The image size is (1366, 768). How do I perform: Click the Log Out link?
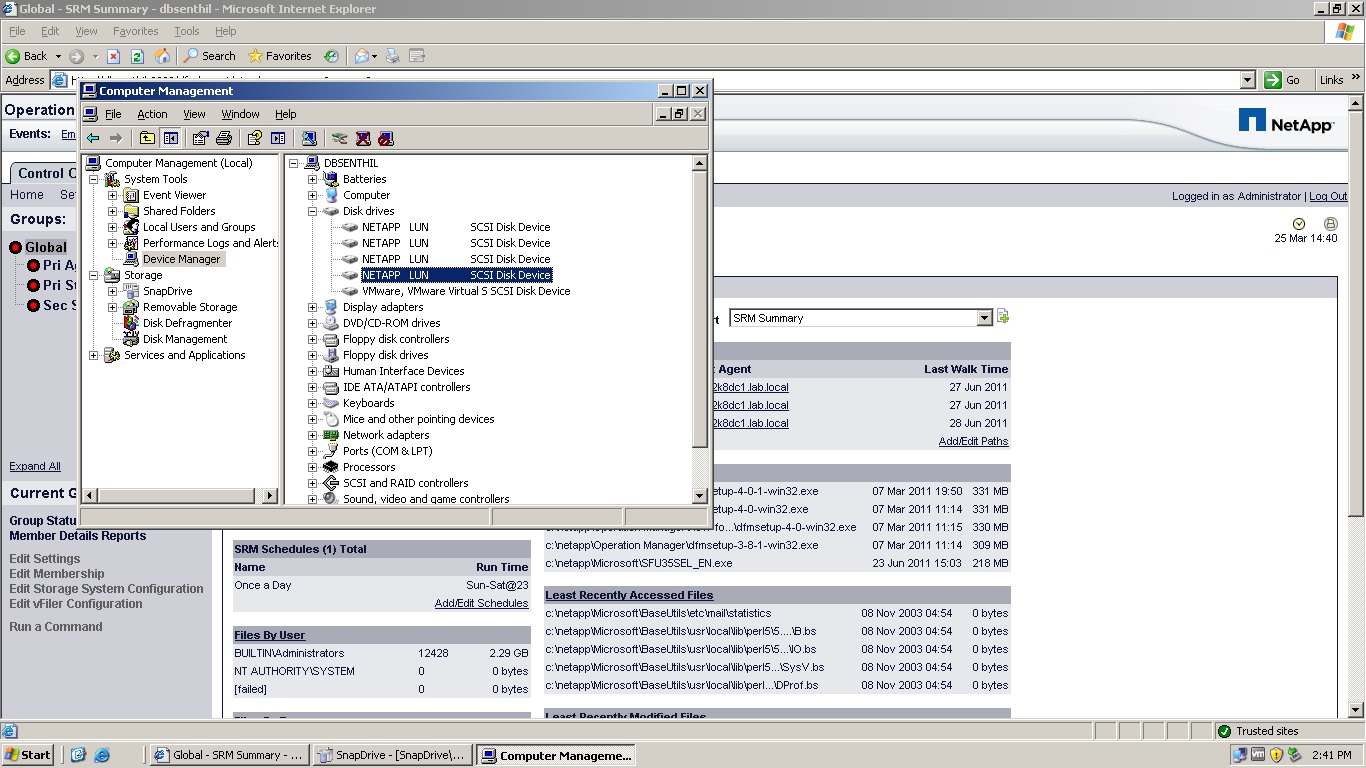pos(1327,196)
